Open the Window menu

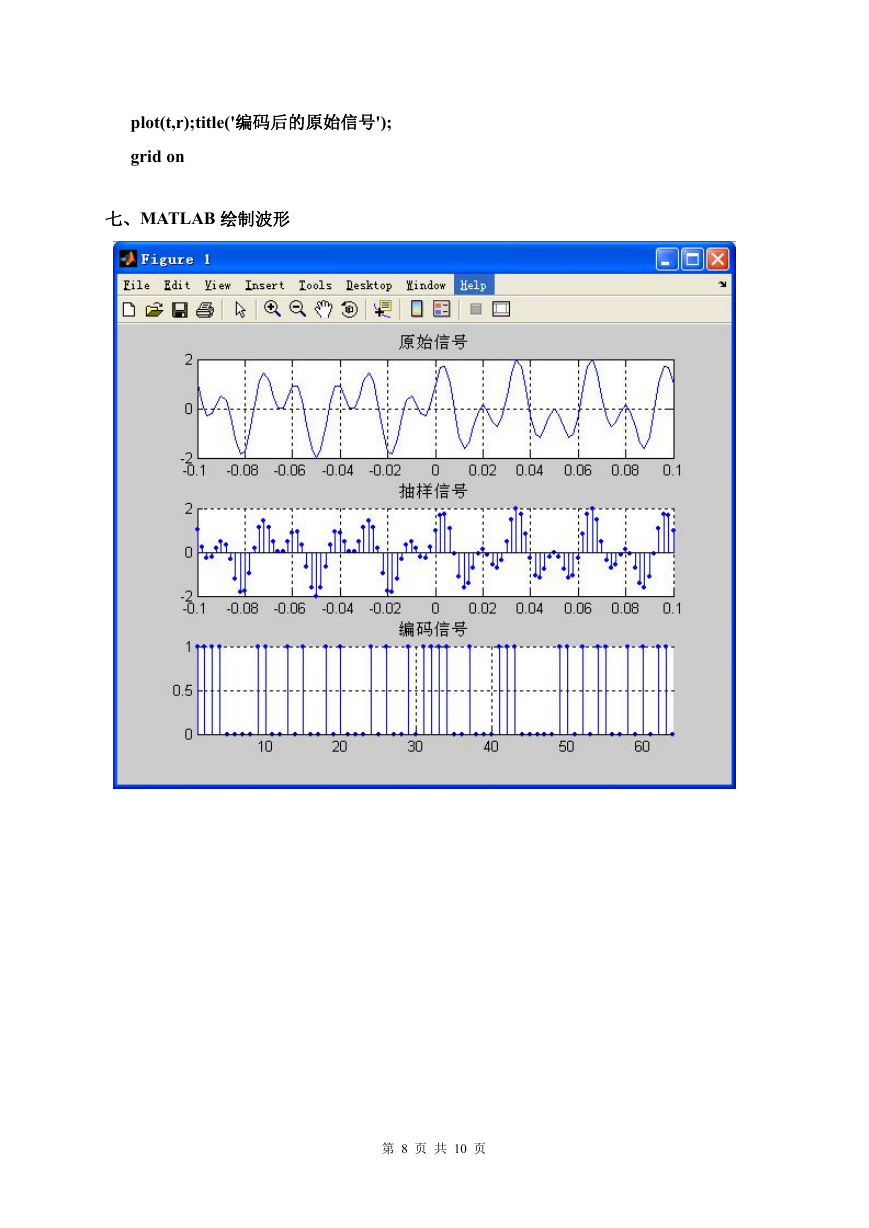426,285
